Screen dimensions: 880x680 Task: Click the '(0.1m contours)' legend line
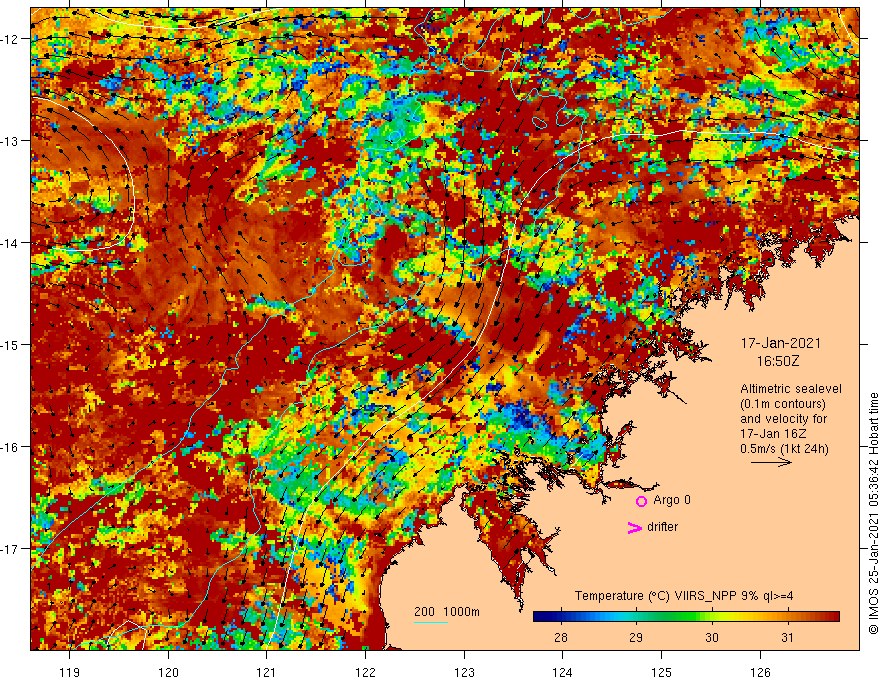[783, 404]
